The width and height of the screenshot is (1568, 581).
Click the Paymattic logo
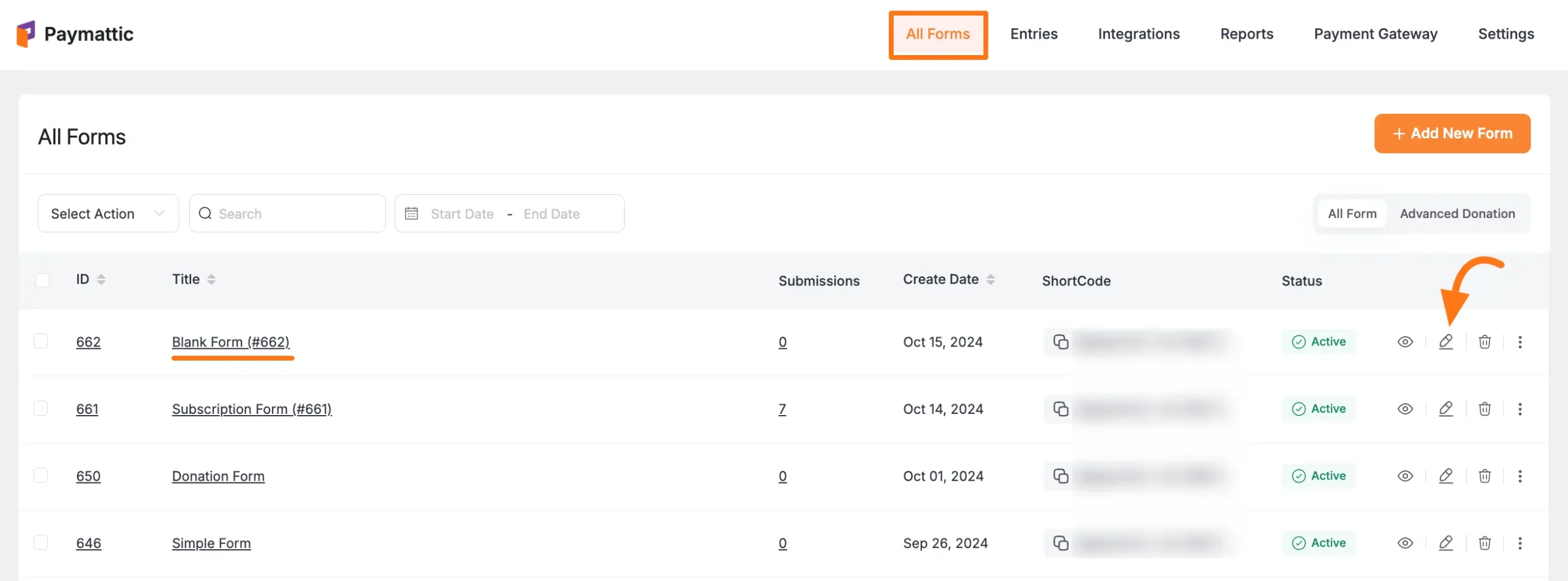(75, 34)
